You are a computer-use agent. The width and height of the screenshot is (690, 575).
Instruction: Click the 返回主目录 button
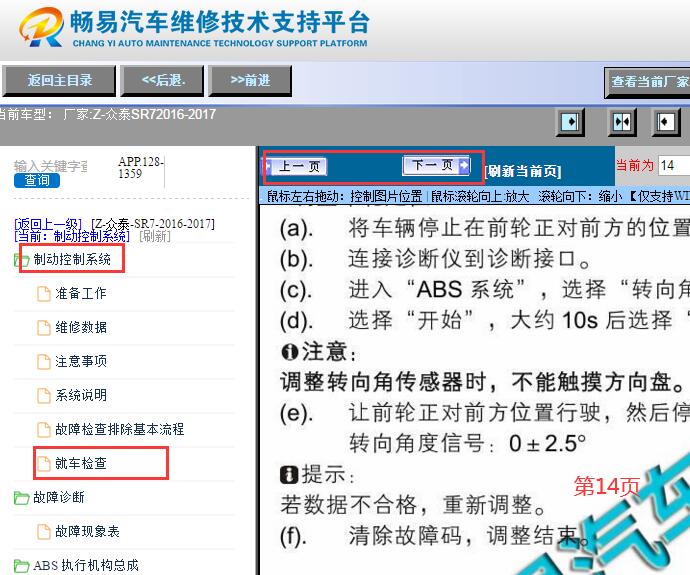pyautogui.click(x=59, y=81)
